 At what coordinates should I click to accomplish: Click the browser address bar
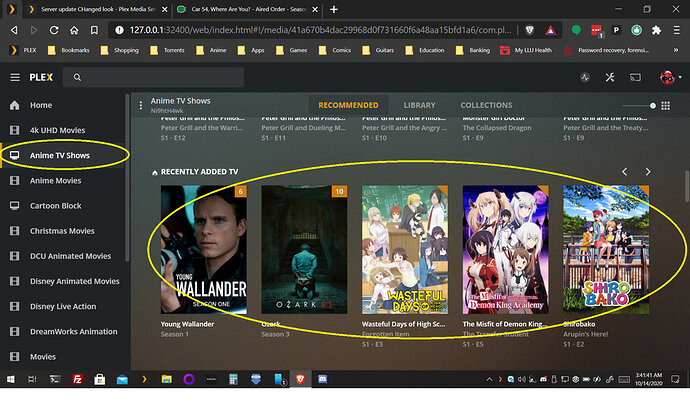[x=320, y=30]
